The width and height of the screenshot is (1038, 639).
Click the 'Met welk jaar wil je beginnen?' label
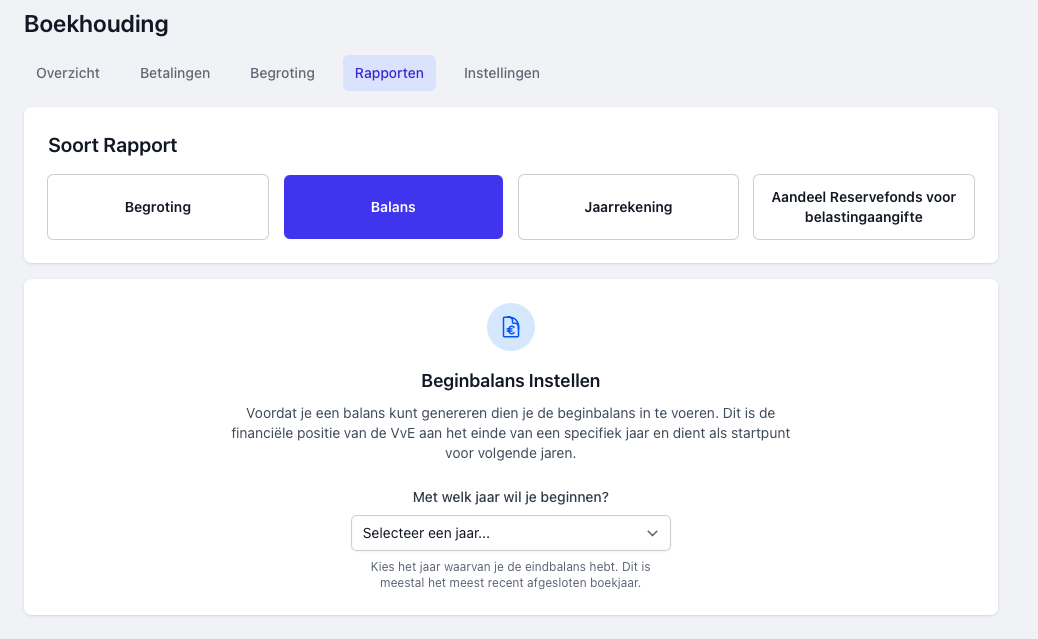[511, 497]
